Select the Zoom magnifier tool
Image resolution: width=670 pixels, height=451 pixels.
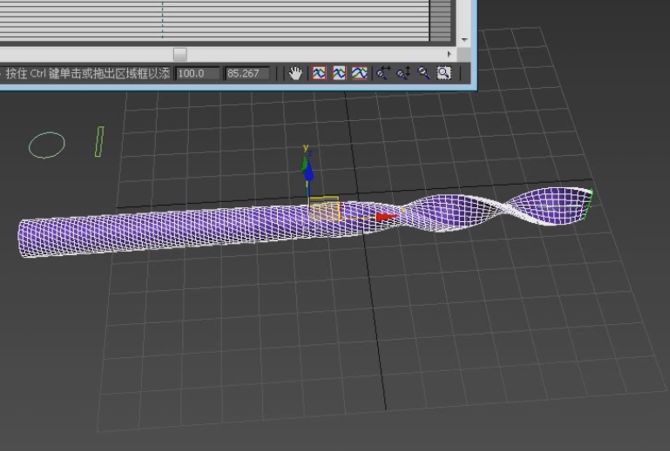[424, 73]
